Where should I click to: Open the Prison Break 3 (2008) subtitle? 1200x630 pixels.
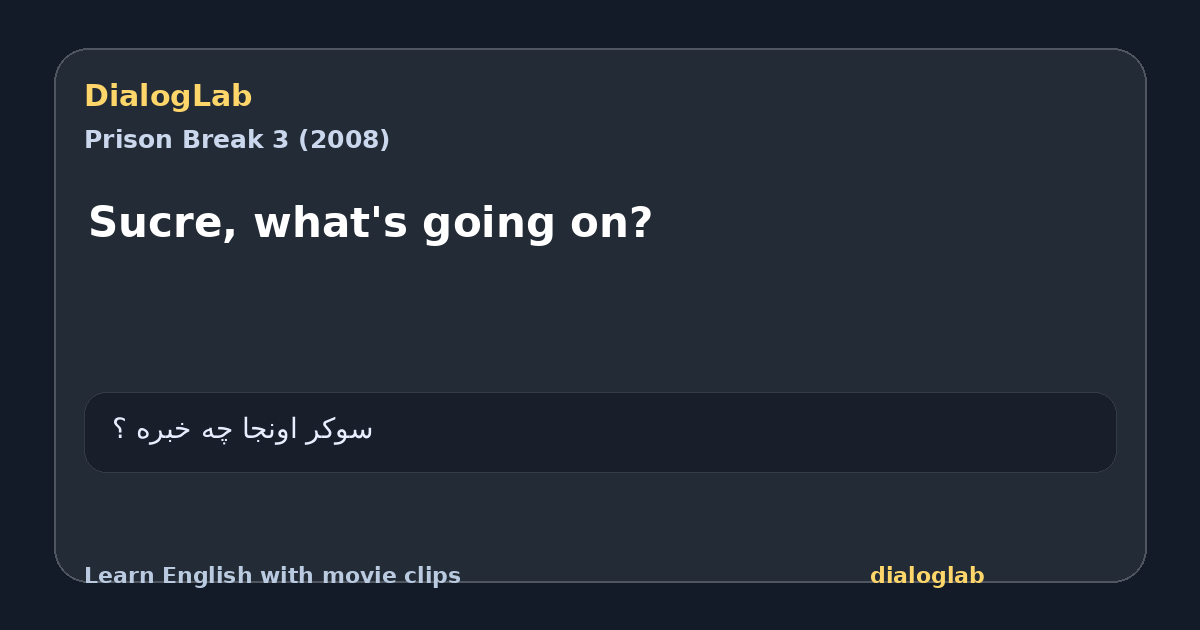[x=237, y=140]
